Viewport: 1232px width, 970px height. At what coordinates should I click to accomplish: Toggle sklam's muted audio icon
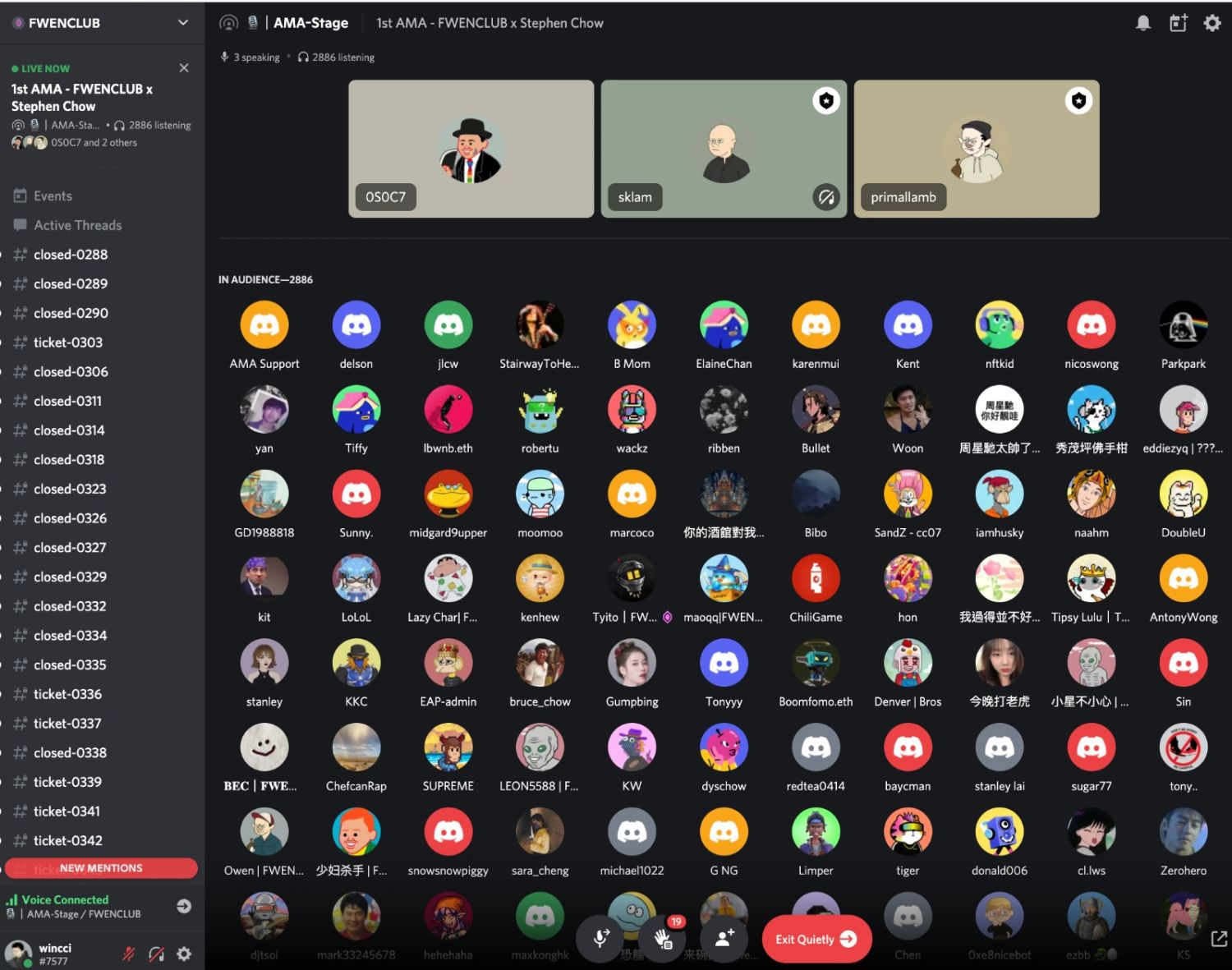826,197
